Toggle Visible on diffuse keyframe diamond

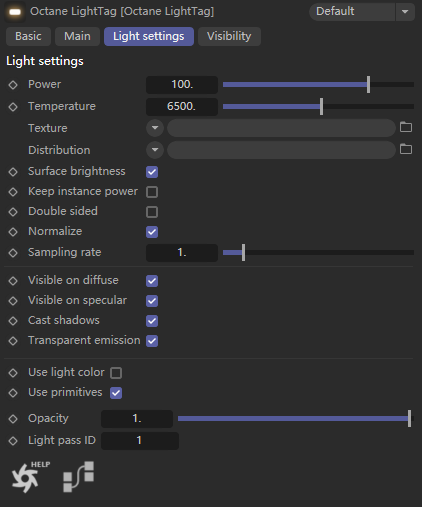pyautogui.click(x=13, y=281)
